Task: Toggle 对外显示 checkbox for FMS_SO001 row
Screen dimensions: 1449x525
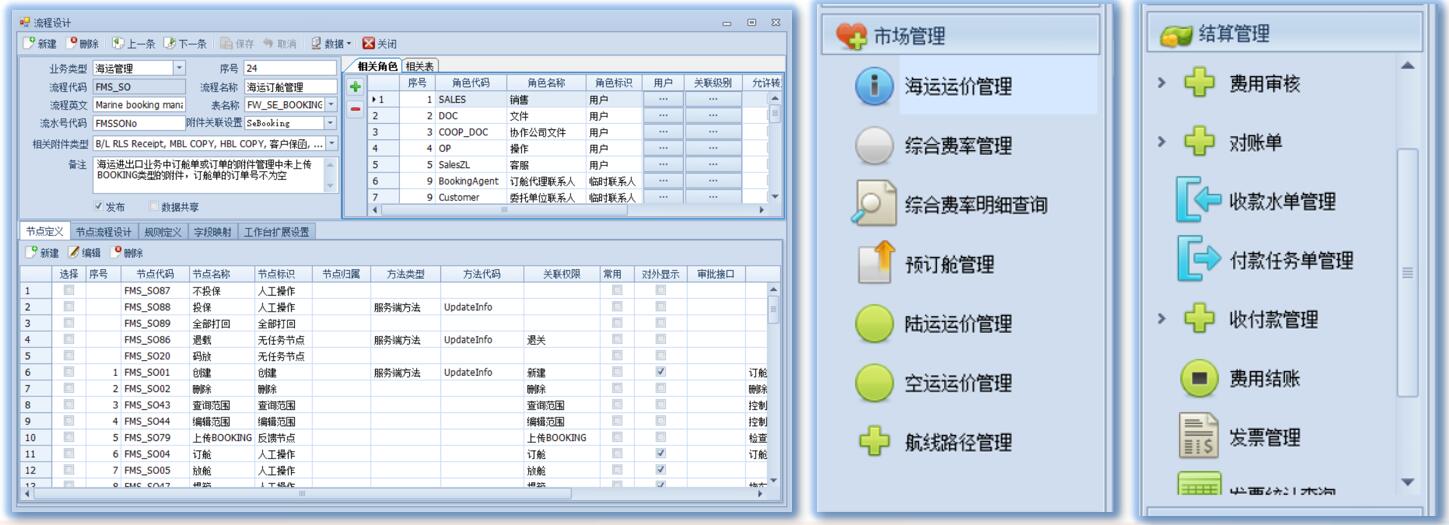Action: click(x=660, y=372)
